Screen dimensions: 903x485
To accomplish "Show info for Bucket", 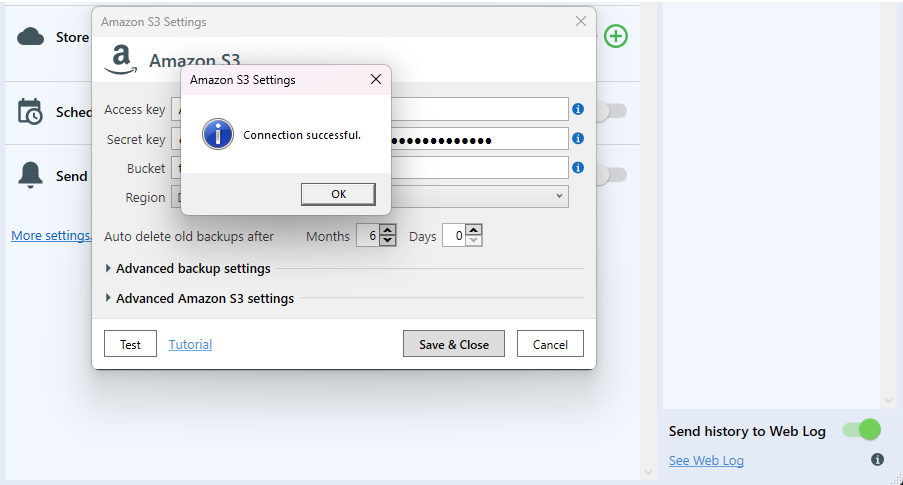I will (578, 168).
